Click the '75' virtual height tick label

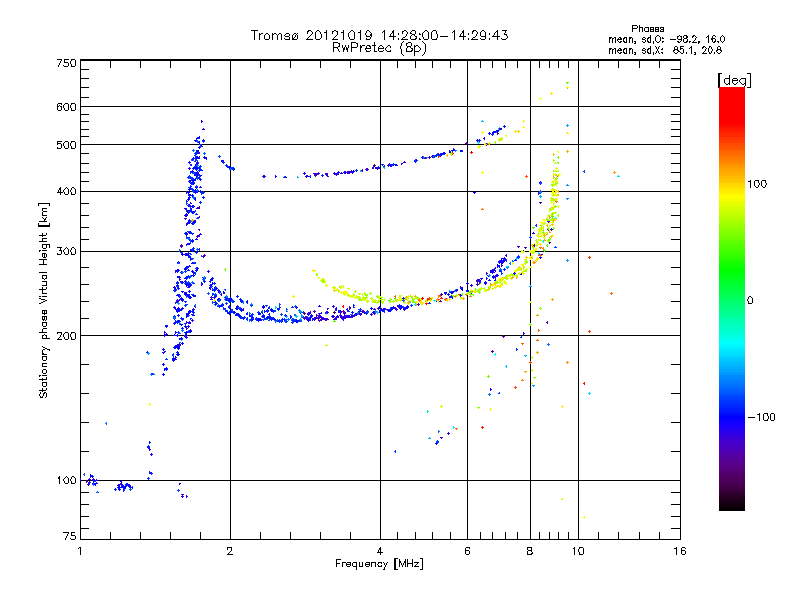tap(70, 536)
